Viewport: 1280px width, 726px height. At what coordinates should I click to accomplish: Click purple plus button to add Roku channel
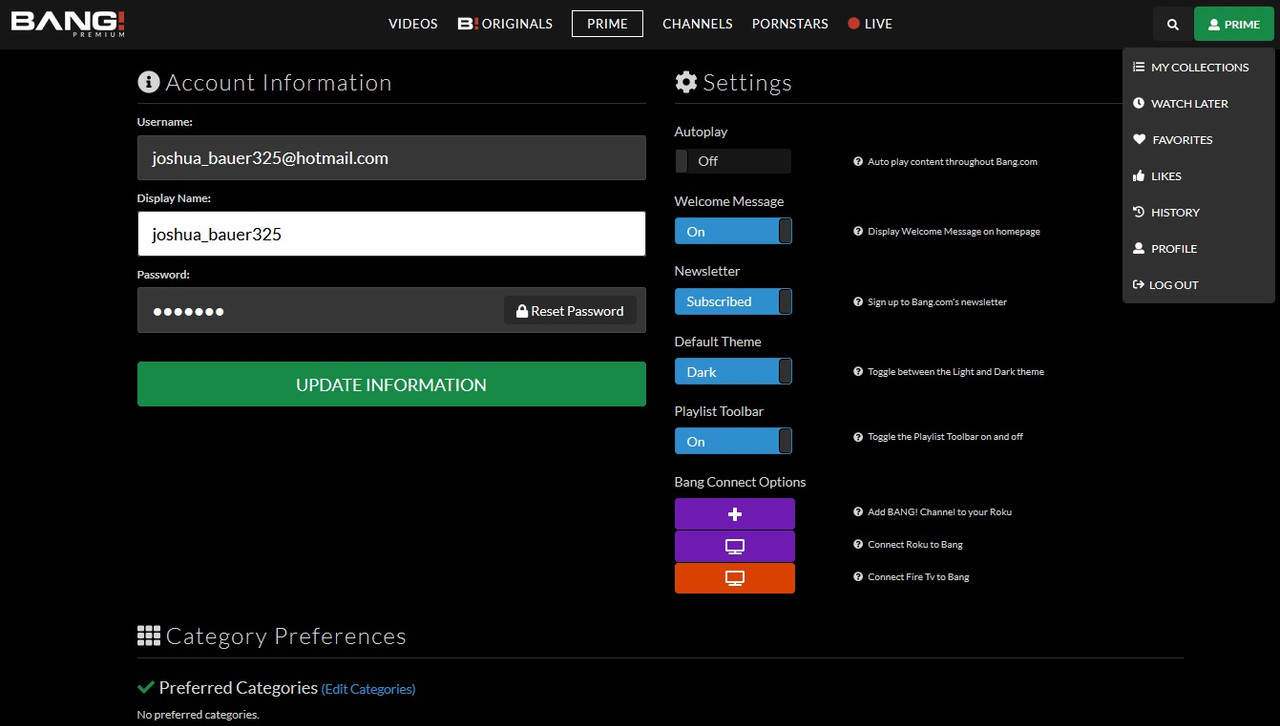point(735,514)
